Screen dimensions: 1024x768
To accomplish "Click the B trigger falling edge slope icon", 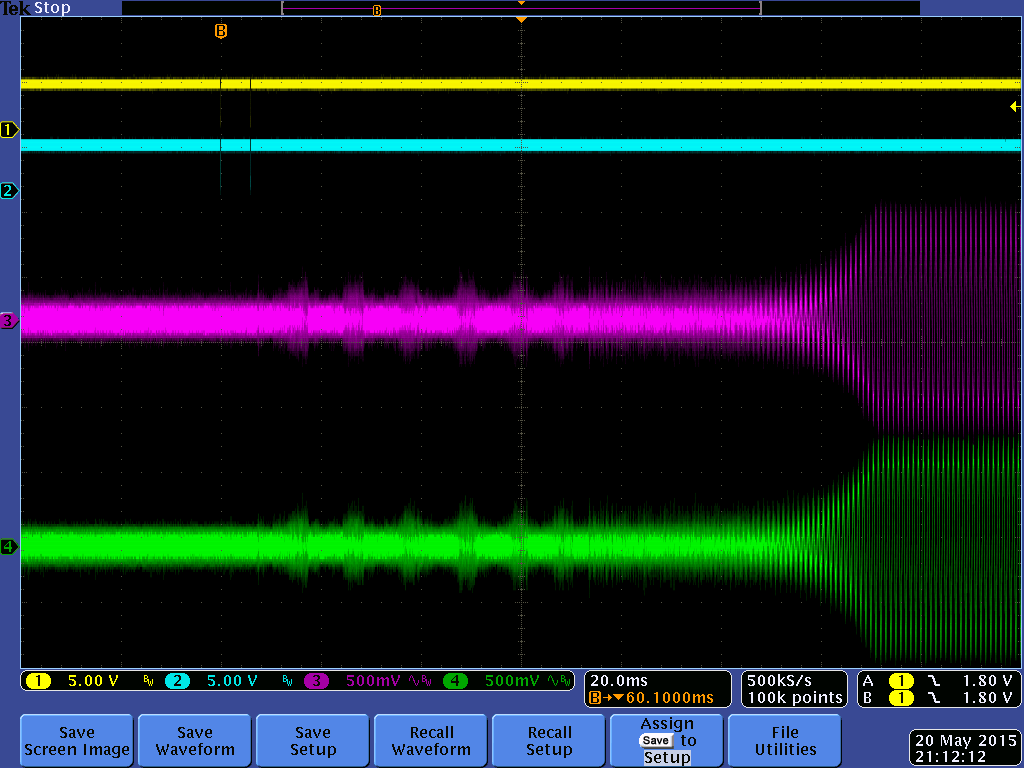I will click(934, 698).
